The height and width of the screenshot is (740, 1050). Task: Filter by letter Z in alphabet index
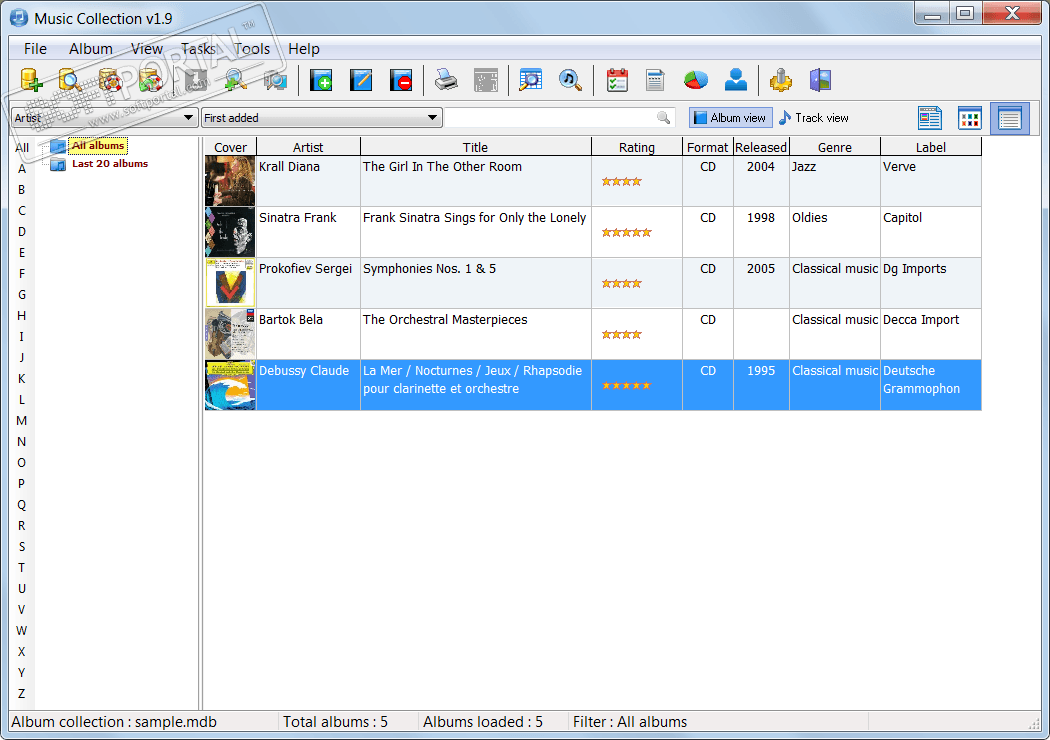pos(21,694)
